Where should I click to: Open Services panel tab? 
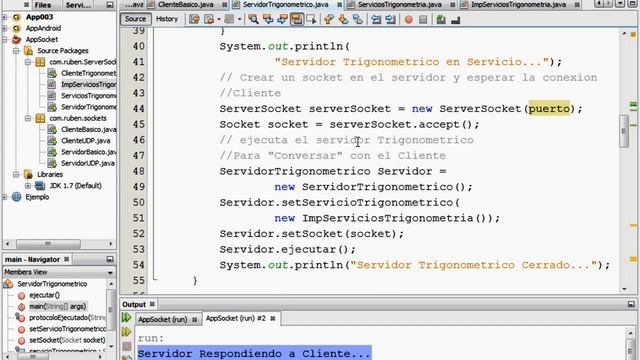click(78, 5)
